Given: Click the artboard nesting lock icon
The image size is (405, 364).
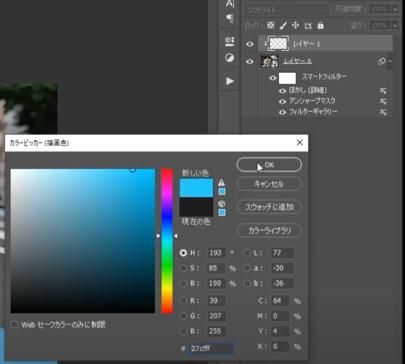Looking at the screenshot, I should pos(308,26).
